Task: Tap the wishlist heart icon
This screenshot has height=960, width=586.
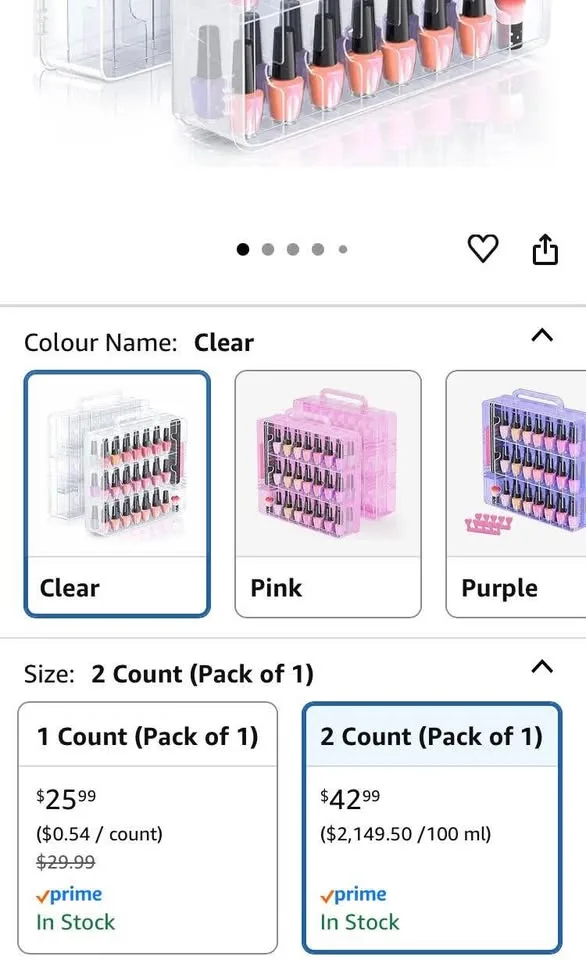Action: point(484,248)
